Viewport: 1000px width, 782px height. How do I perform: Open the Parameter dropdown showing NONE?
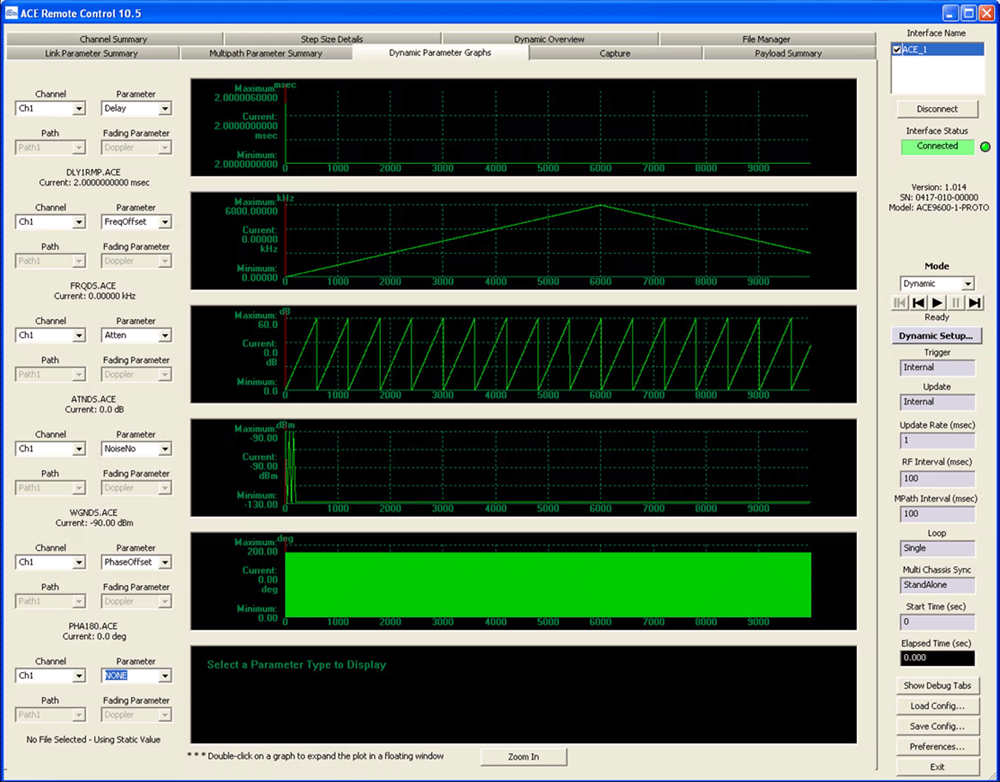point(165,676)
